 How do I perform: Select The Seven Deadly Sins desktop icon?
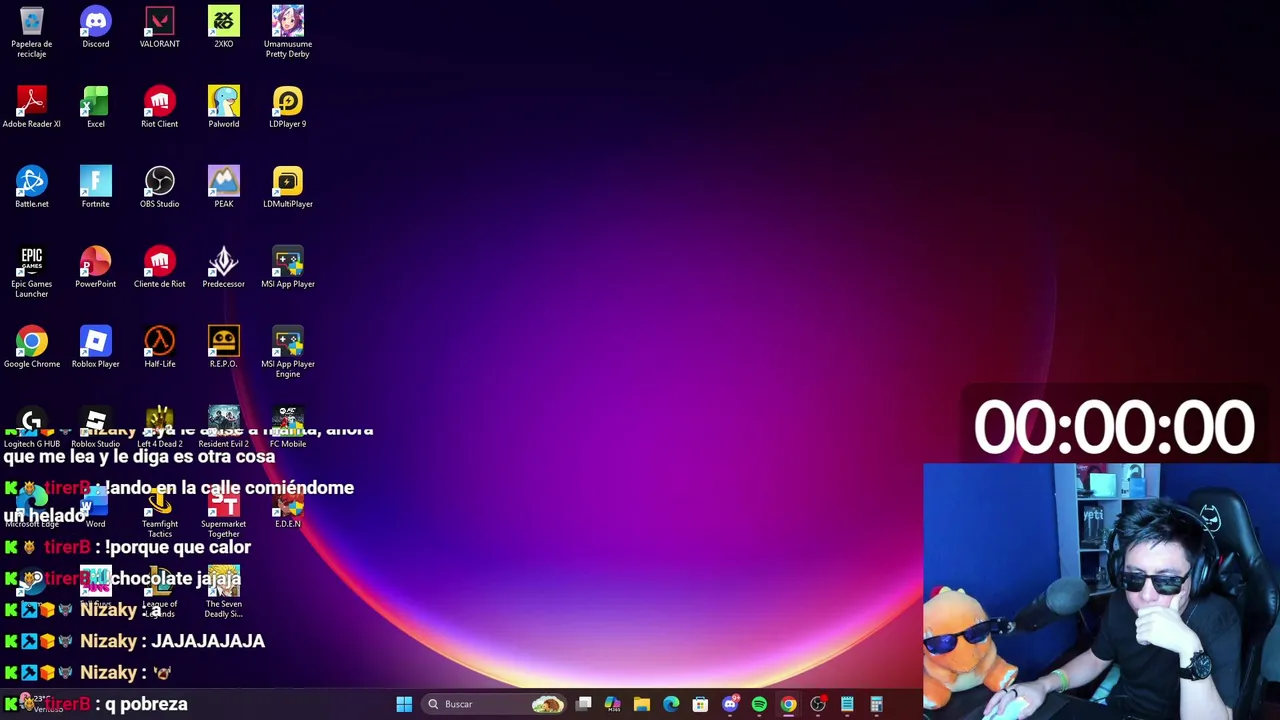[224, 592]
